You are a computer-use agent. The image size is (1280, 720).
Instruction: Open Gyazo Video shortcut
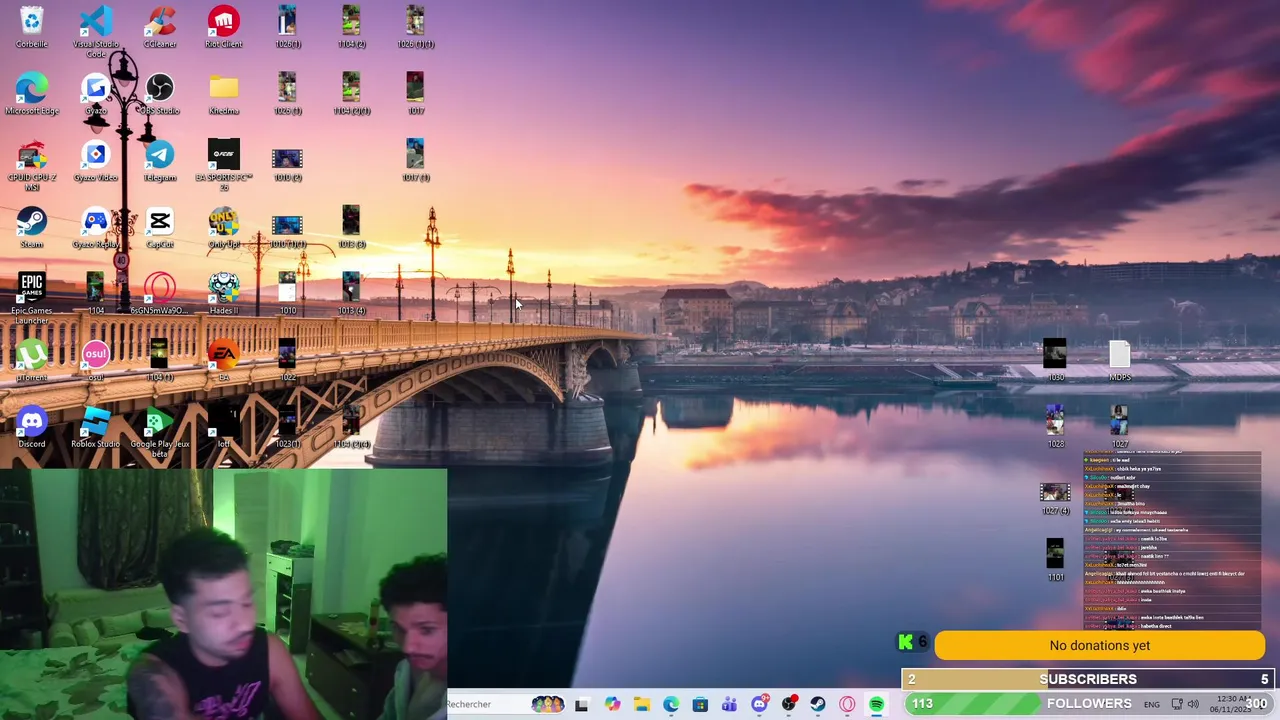tap(96, 161)
